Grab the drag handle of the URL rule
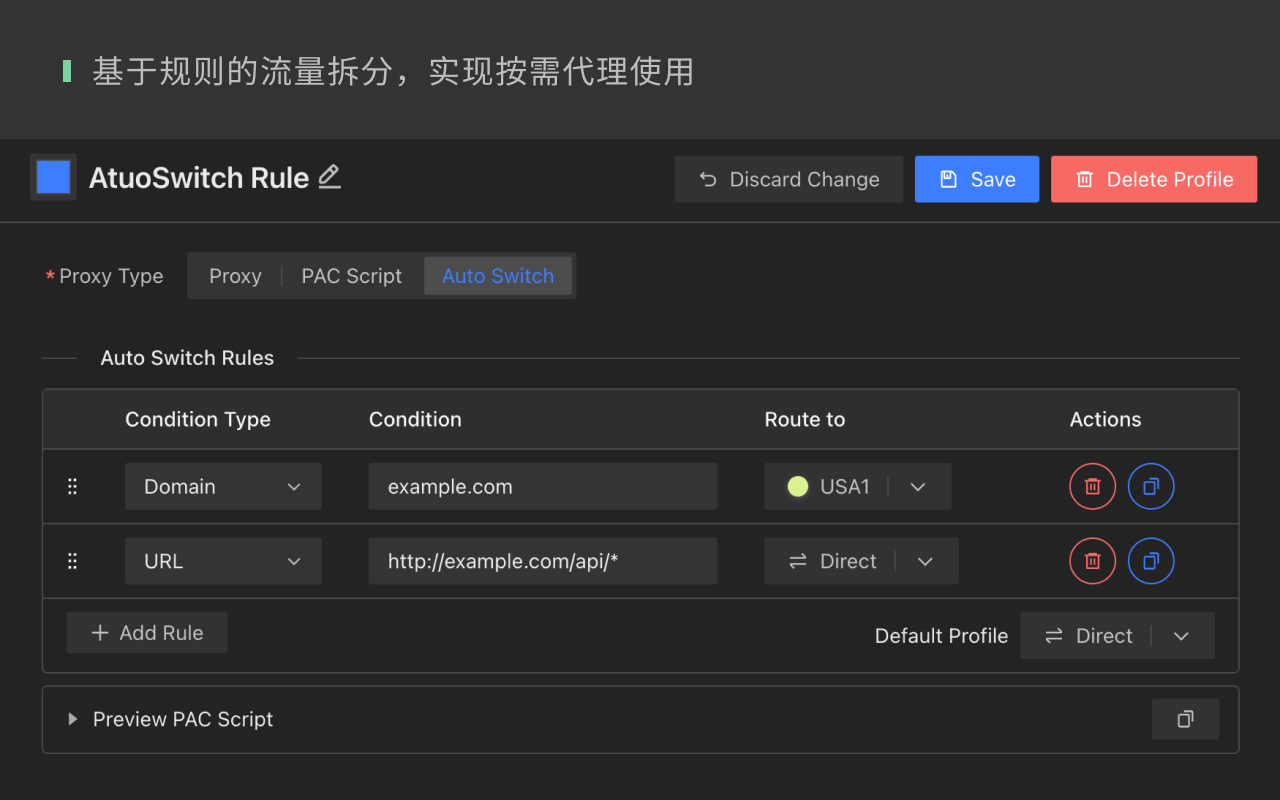Image resolution: width=1280 pixels, height=800 pixels. 72,561
